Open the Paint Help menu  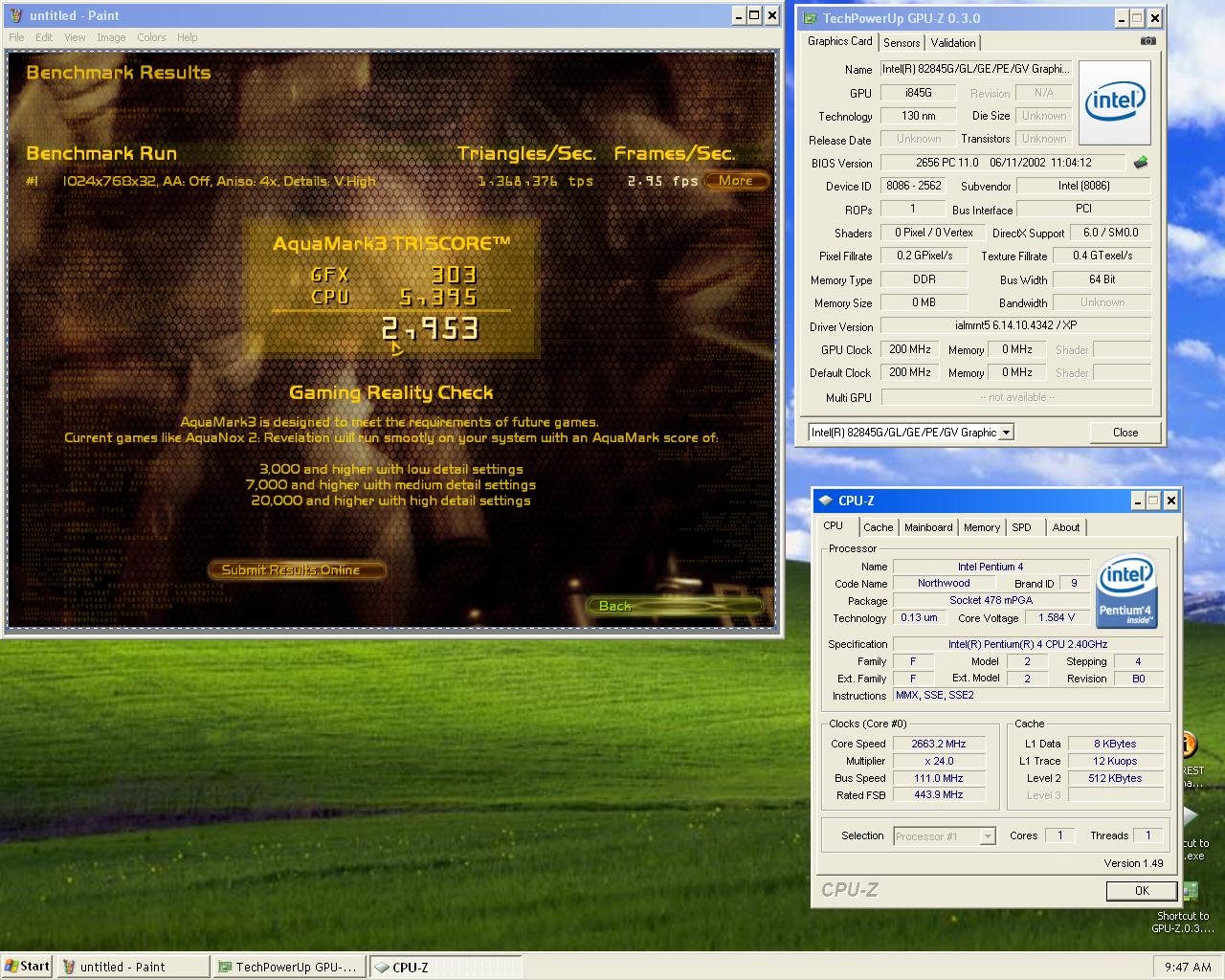[187, 37]
